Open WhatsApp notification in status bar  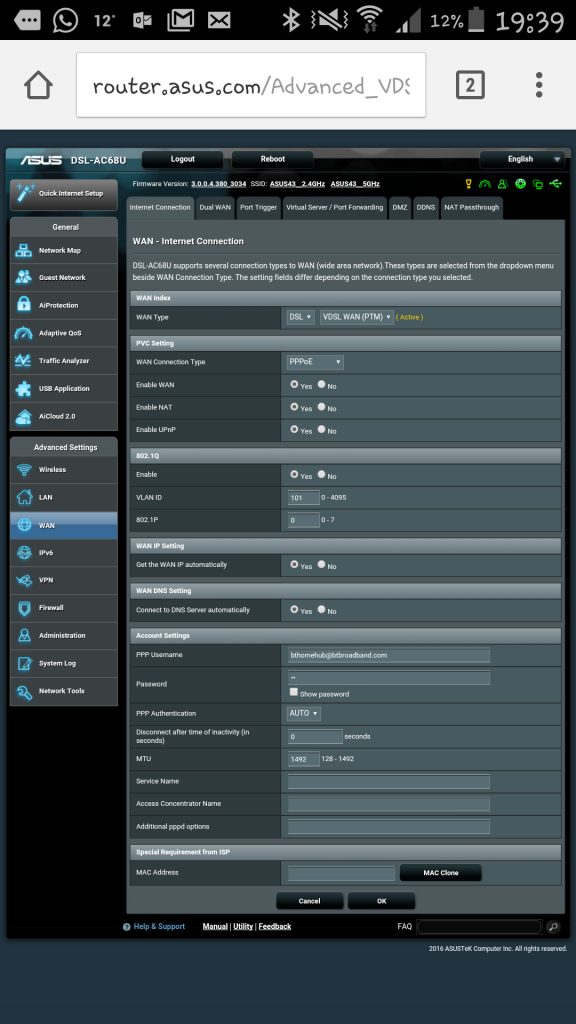[x=65, y=20]
